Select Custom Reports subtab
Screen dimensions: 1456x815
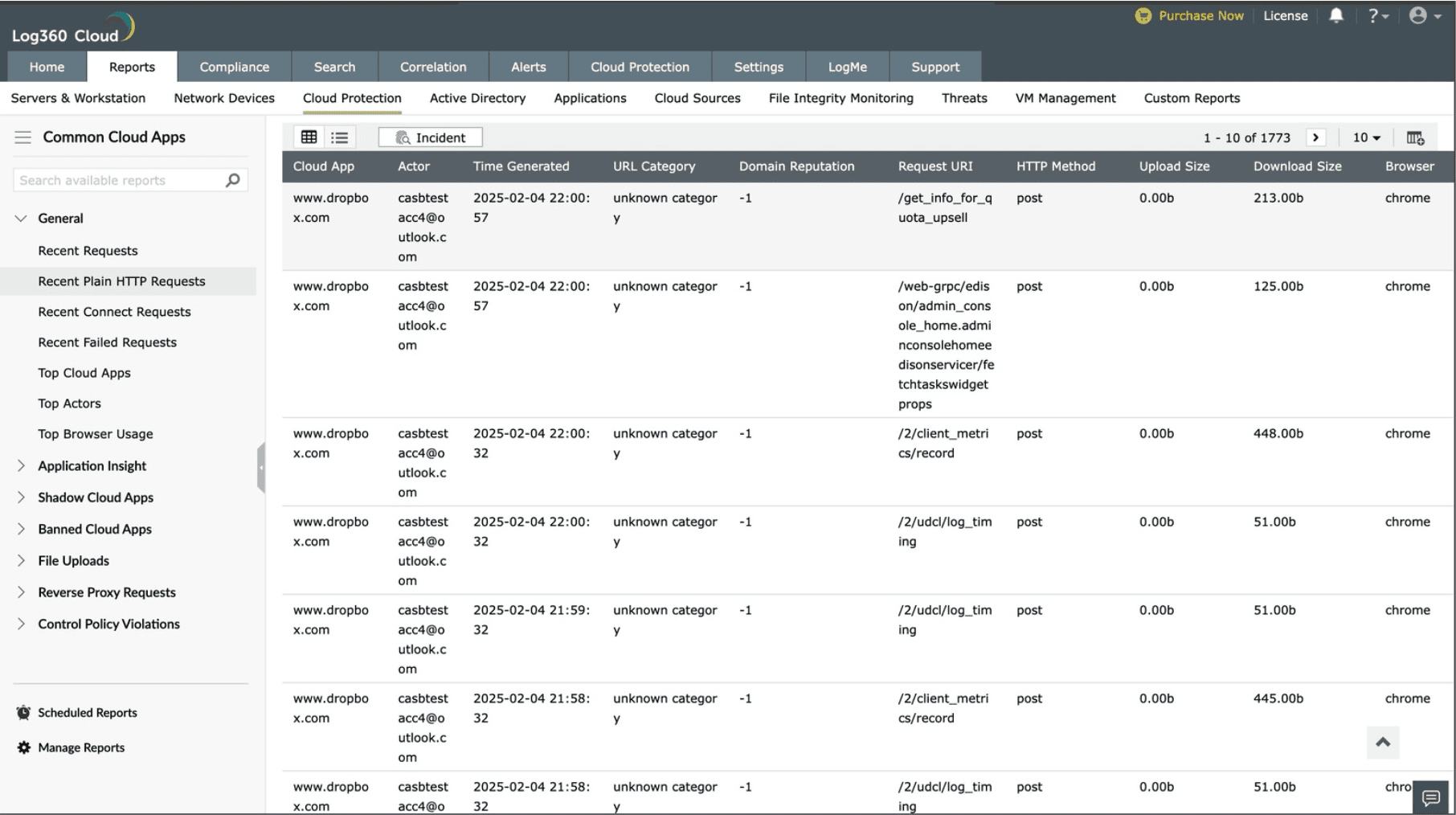pos(1192,98)
